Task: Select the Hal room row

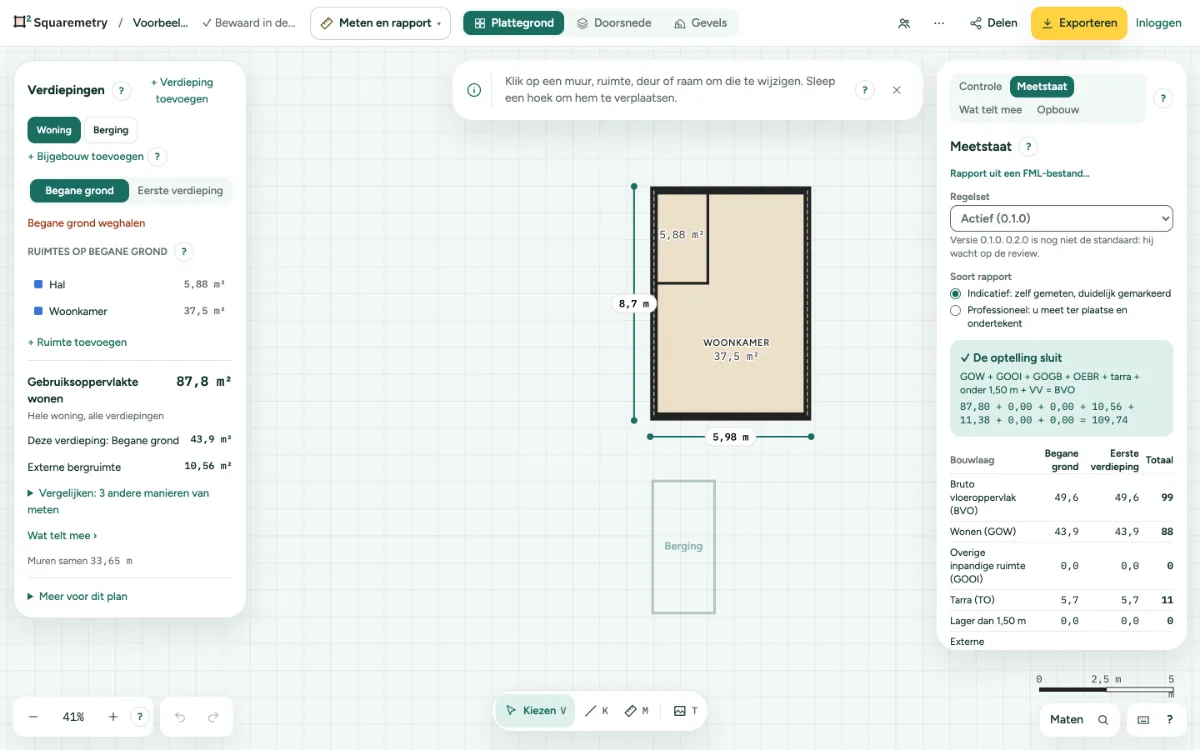Action: 130,285
